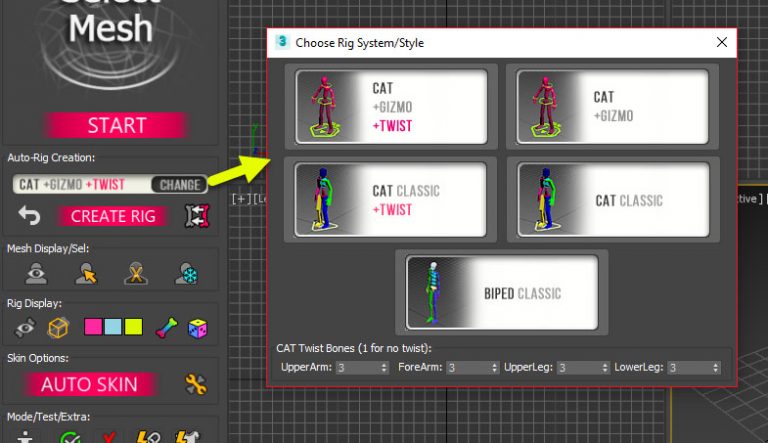The width and height of the screenshot is (768, 443).
Task: Click the bone mirror icon right of Create Rig
Action: point(194,216)
